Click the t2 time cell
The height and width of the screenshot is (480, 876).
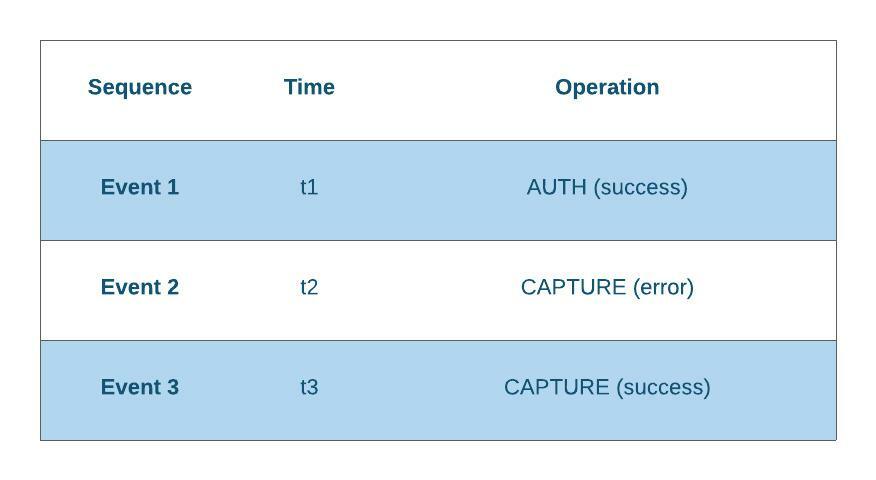[309, 287]
